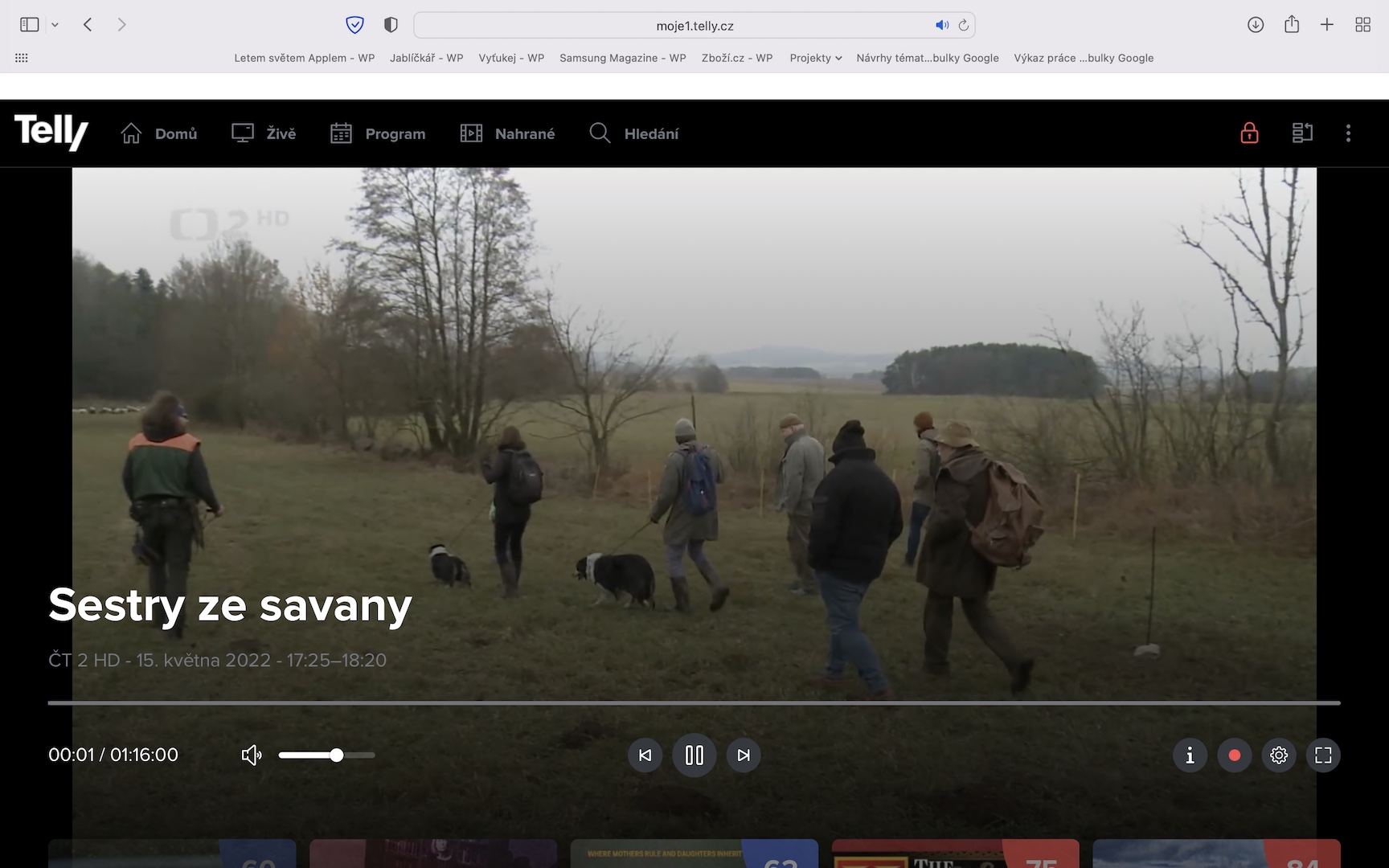Show program info with i icon
This screenshot has height=868, width=1389.
tap(1190, 755)
